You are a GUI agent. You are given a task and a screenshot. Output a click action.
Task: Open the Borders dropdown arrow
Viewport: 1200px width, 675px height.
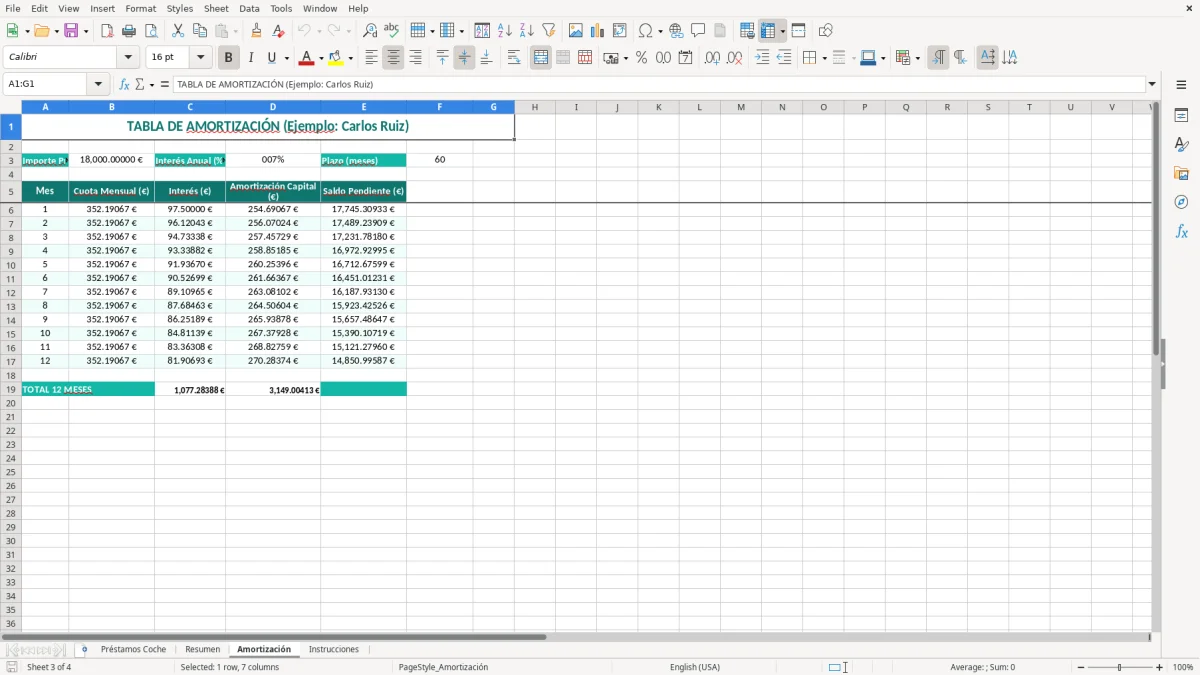point(824,58)
